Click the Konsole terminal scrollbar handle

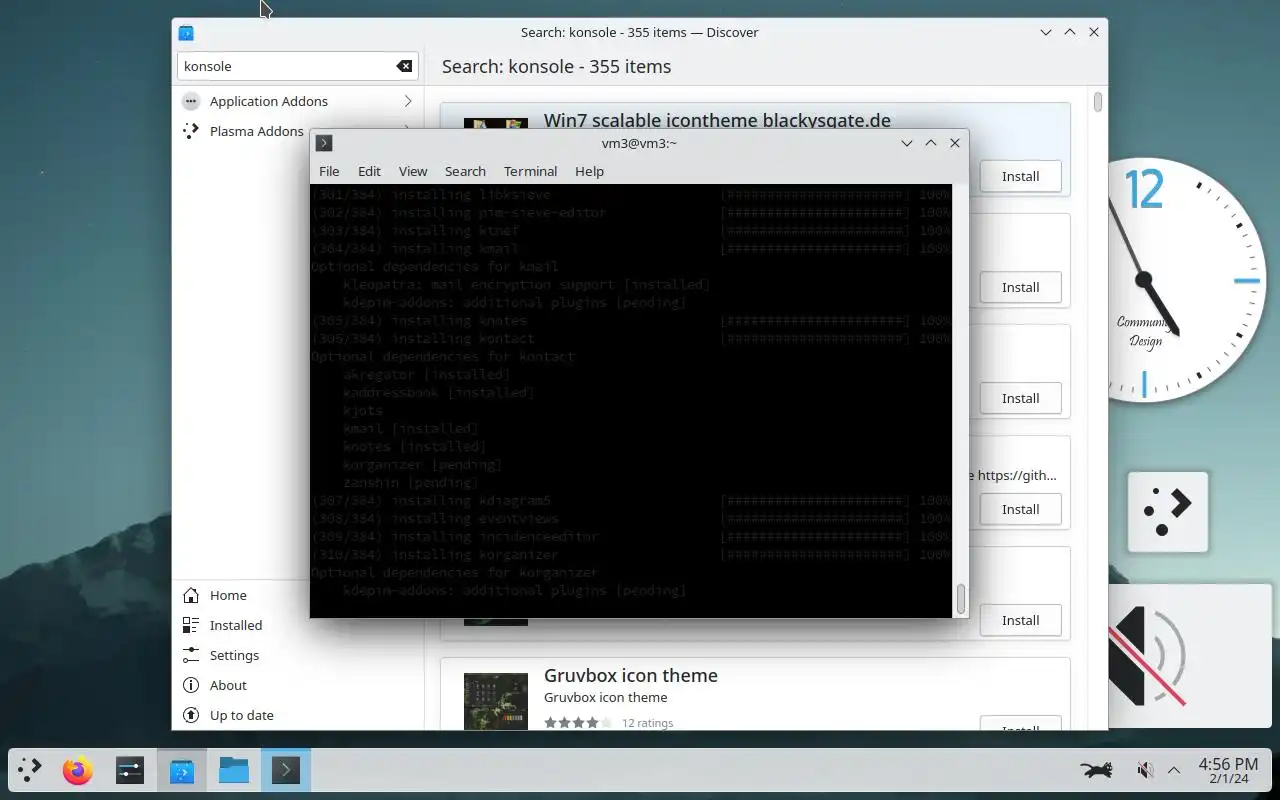(x=961, y=599)
